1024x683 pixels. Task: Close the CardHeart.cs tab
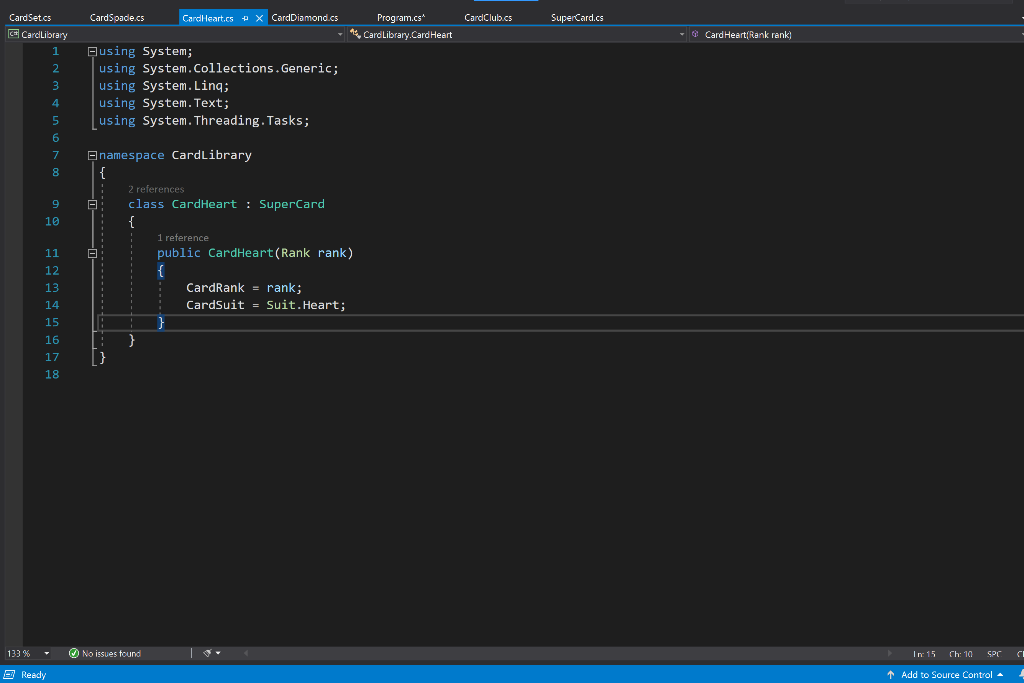(x=259, y=18)
